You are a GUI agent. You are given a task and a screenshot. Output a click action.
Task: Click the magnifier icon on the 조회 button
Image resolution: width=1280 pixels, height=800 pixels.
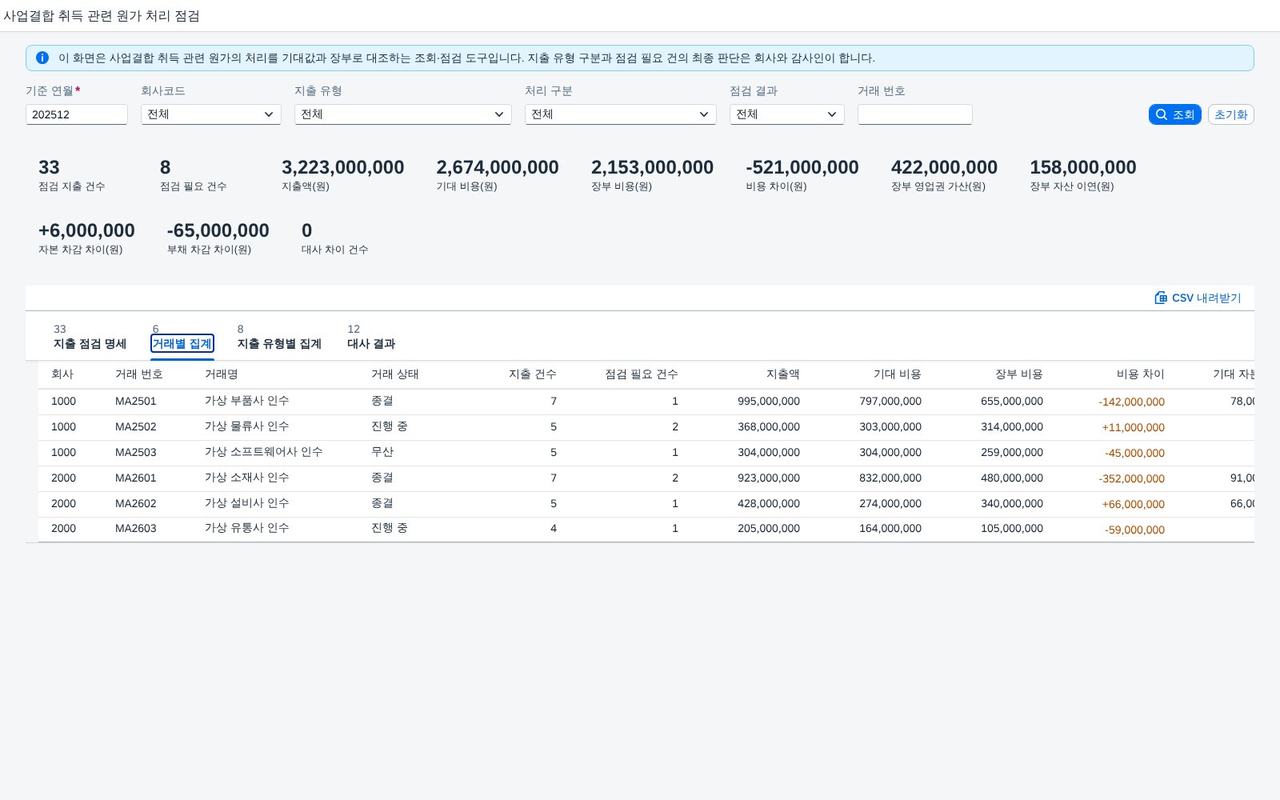pos(1161,115)
